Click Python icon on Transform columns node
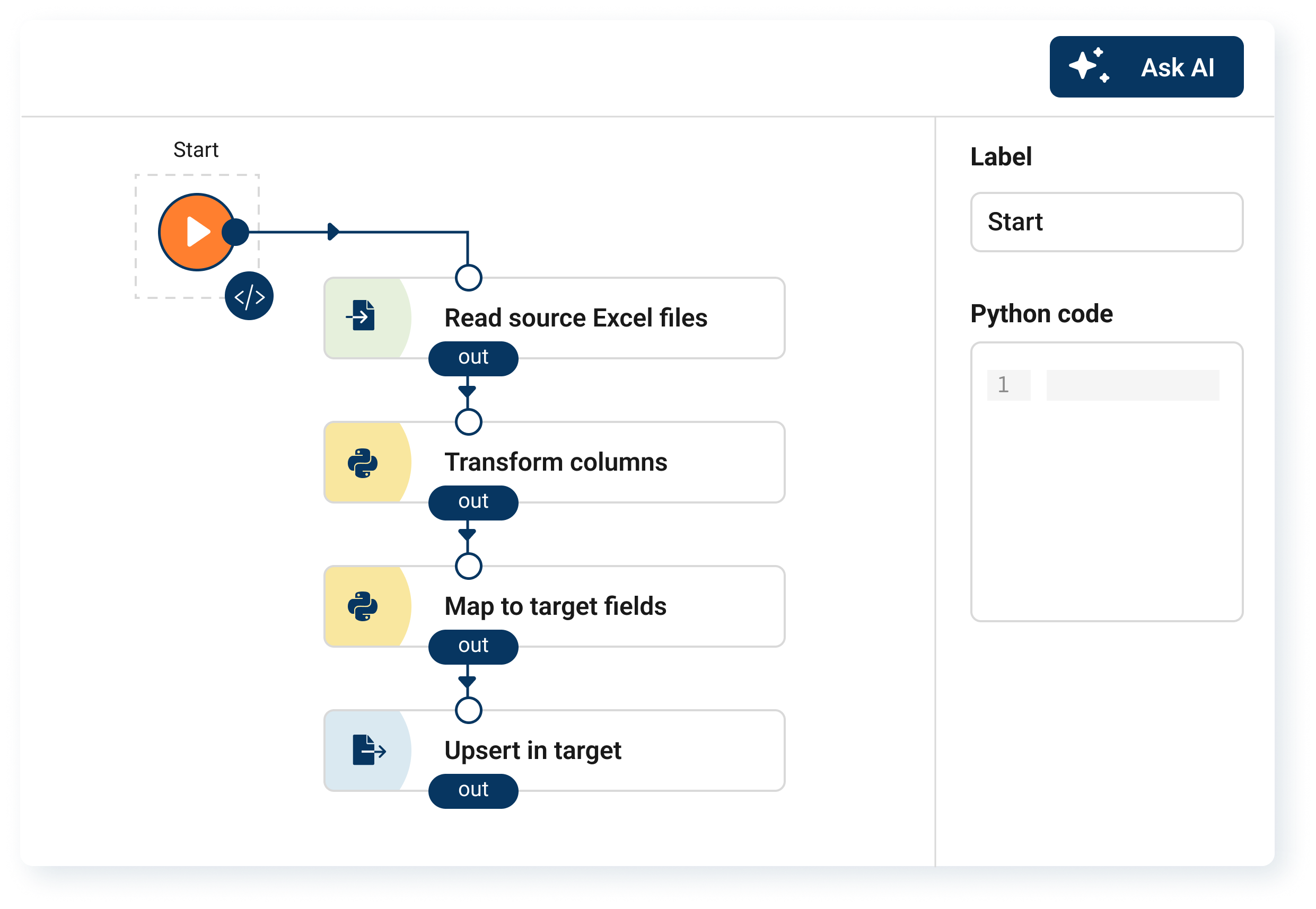Viewport: 1316px width, 909px height. point(362,463)
